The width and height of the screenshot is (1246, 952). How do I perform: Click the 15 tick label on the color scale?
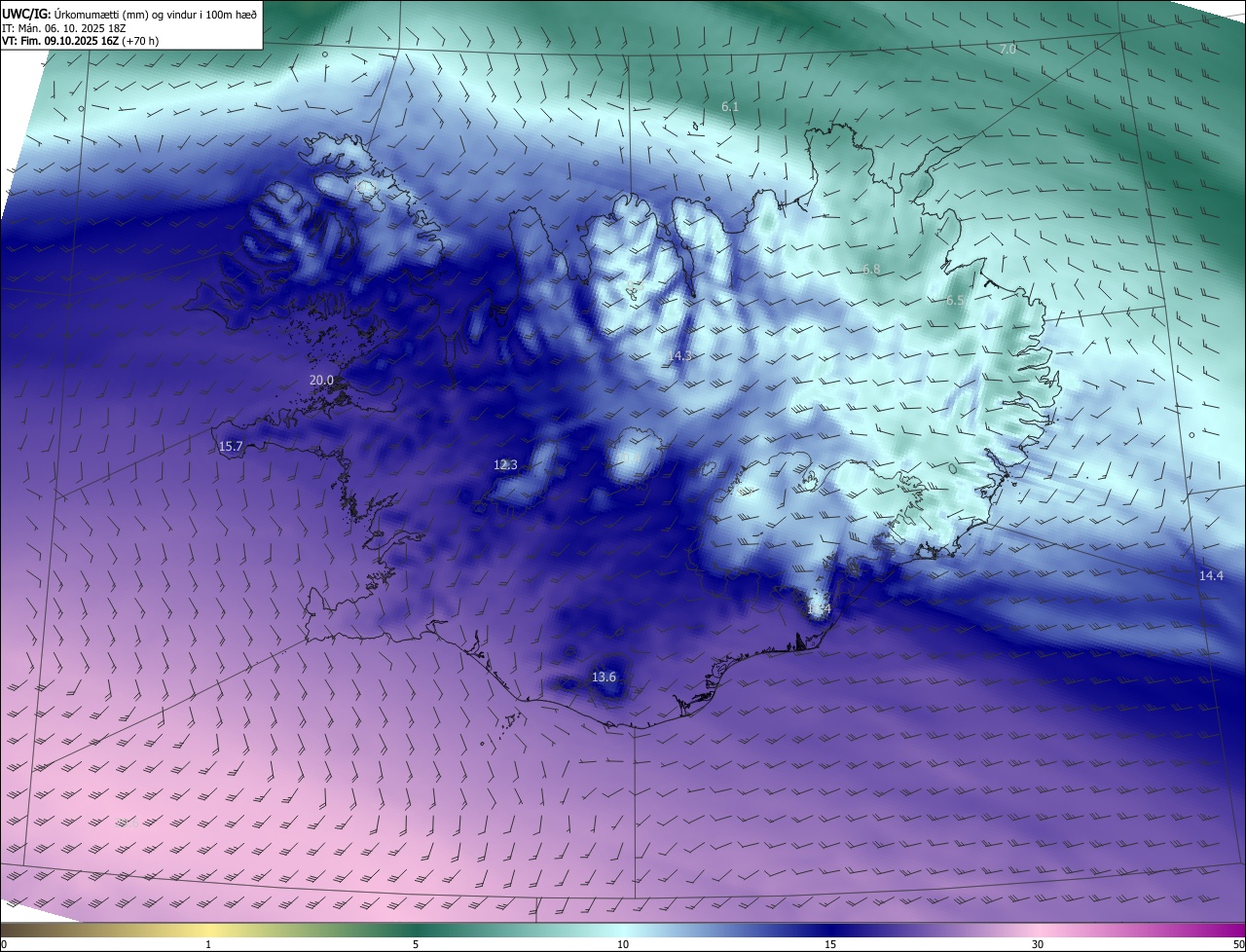830,945
